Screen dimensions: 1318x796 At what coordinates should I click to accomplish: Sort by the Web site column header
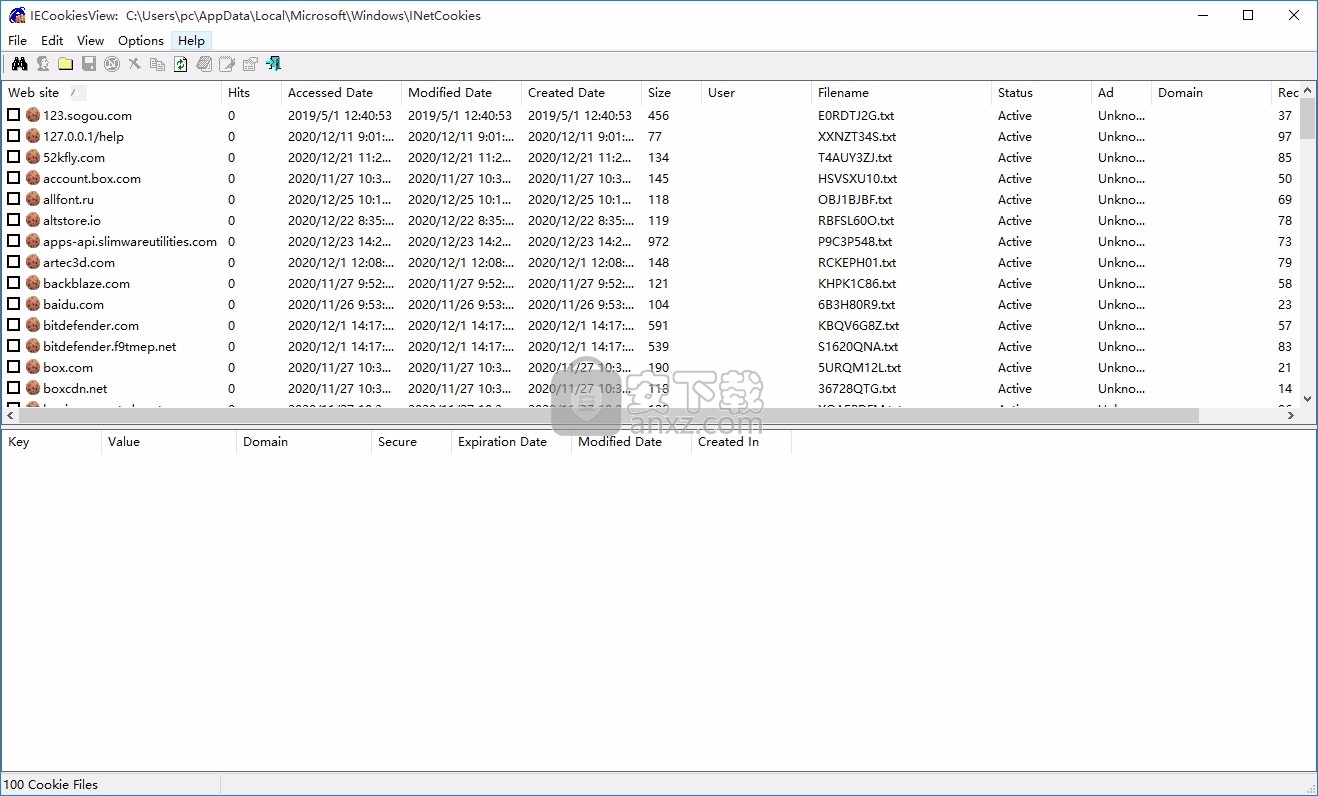[x=111, y=92]
